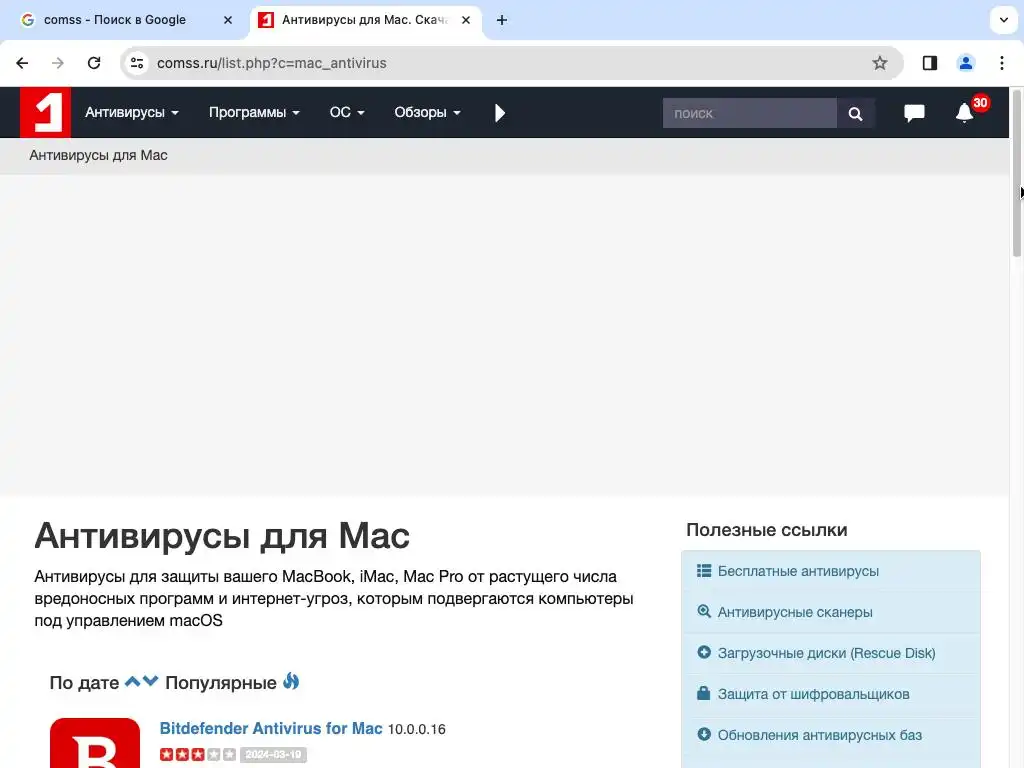Click the Антивирусы для Mac main heading
Viewport: 1024px width, 768px height.
222,536
